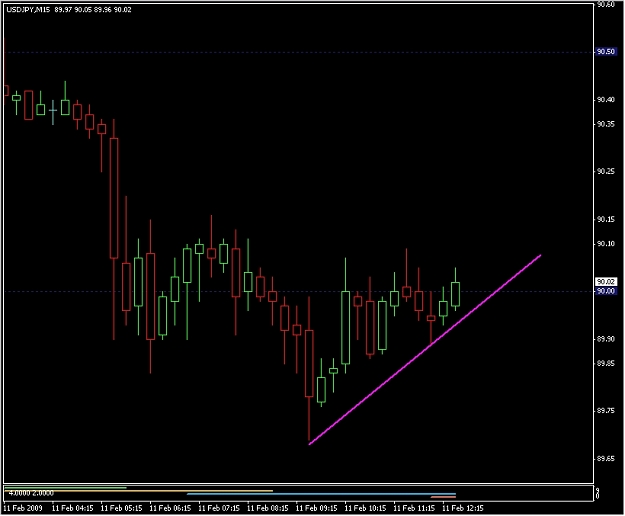Click the 11 Feb 12:15 time label
The image size is (625, 516).
(x=463, y=508)
